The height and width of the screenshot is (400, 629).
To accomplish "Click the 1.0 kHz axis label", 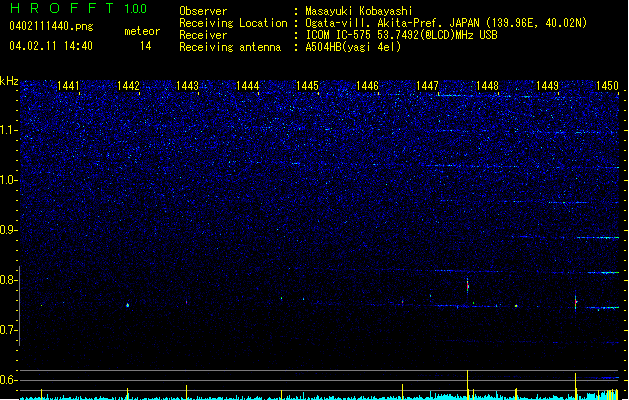I will tap(8, 180).
